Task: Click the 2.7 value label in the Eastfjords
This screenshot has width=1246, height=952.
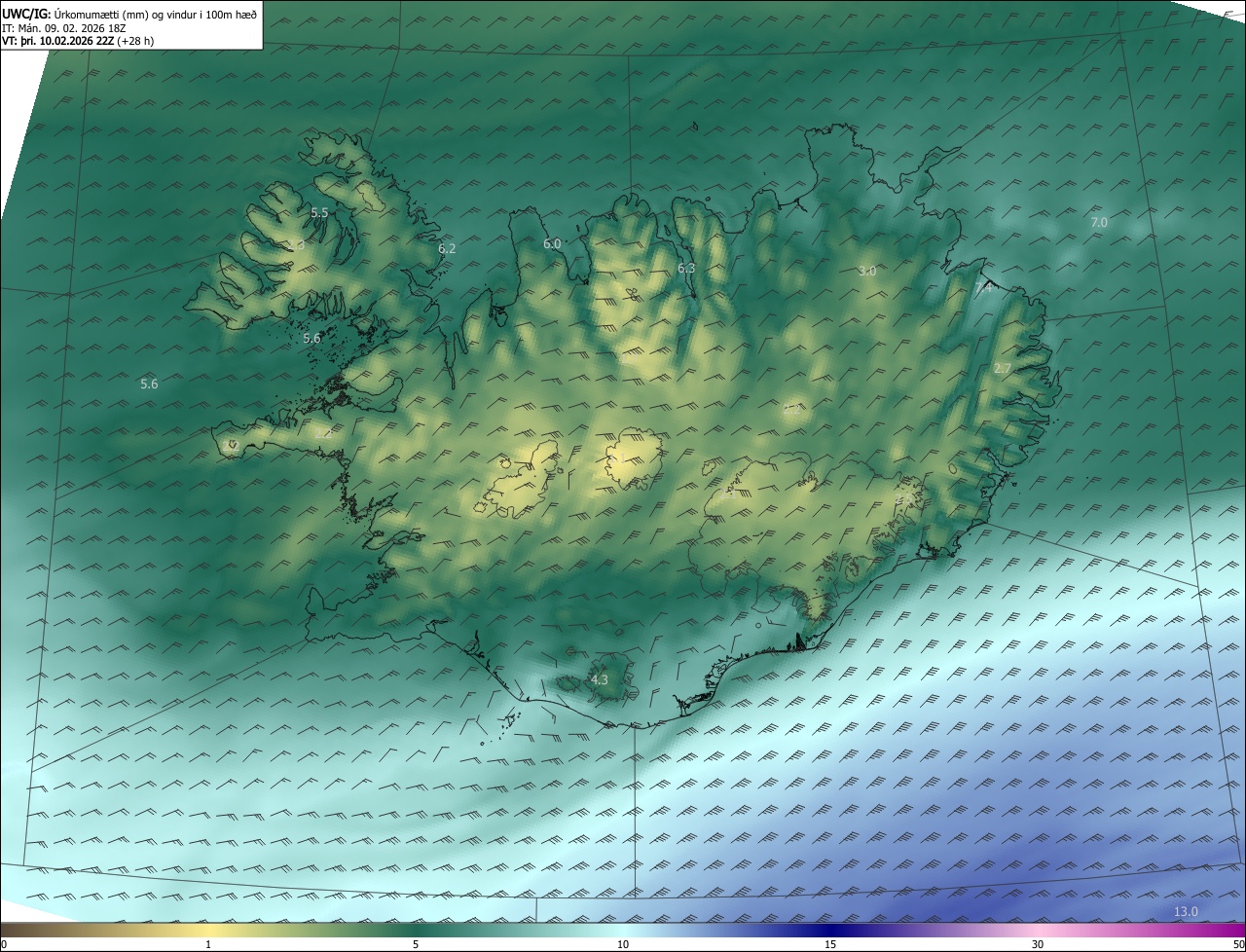Action: (x=1003, y=369)
